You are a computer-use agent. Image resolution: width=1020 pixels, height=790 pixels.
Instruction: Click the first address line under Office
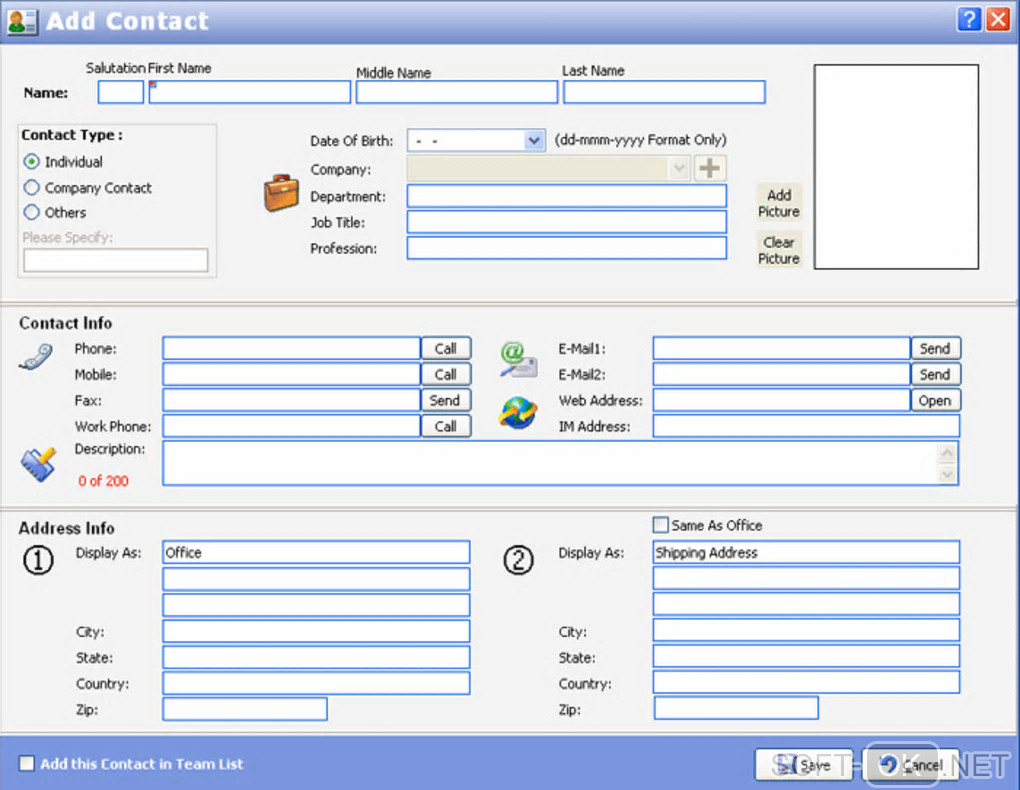coord(316,579)
